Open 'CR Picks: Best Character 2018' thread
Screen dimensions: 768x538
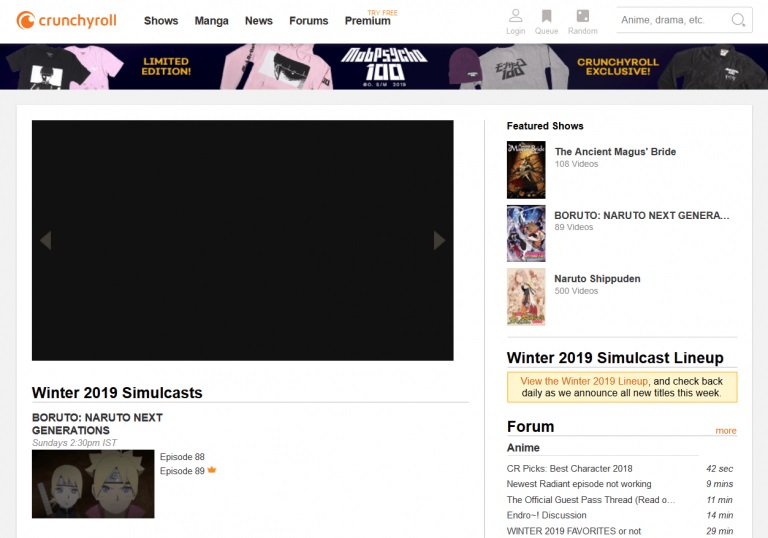569,468
